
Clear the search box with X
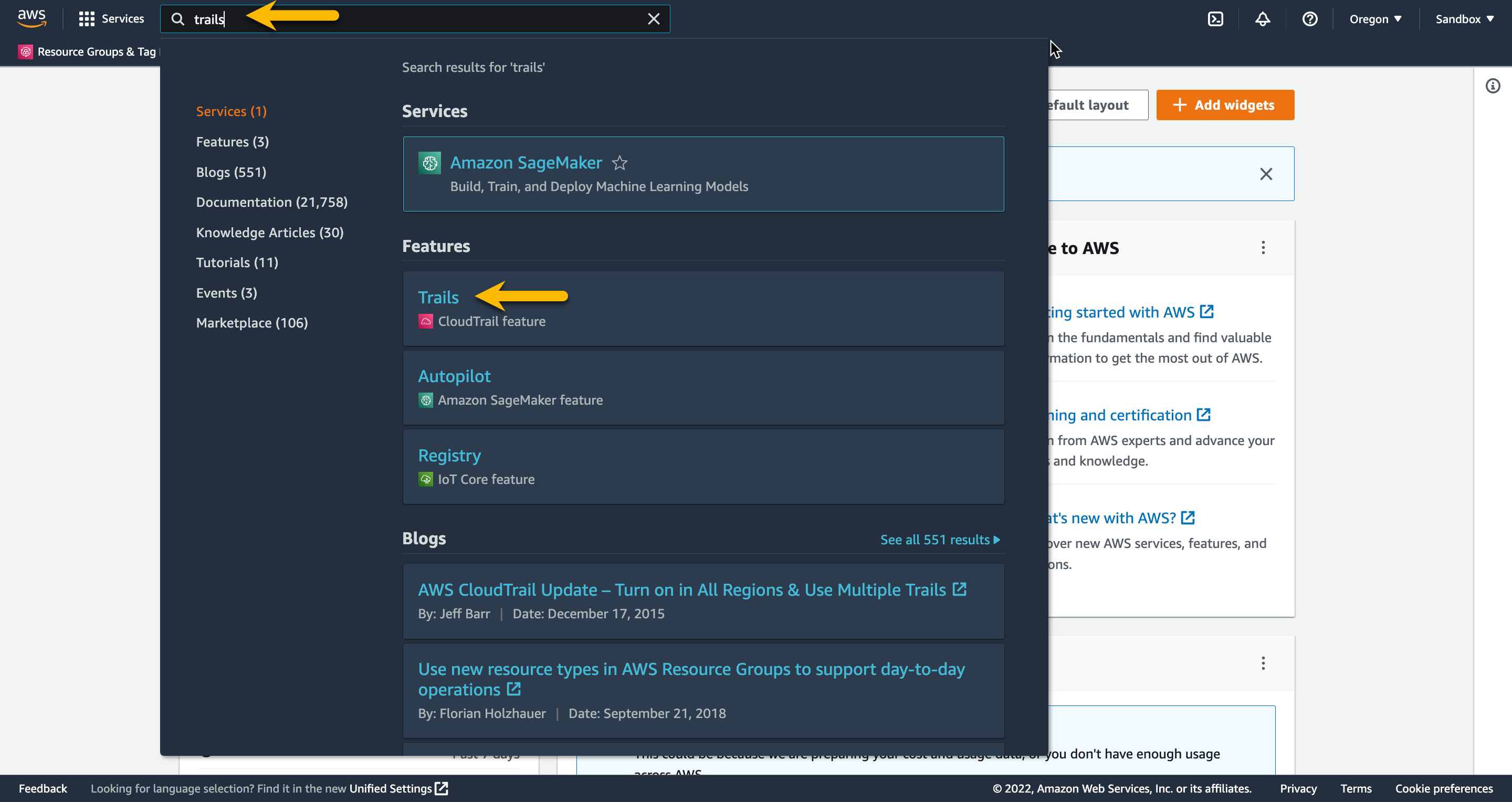click(653, 19)
